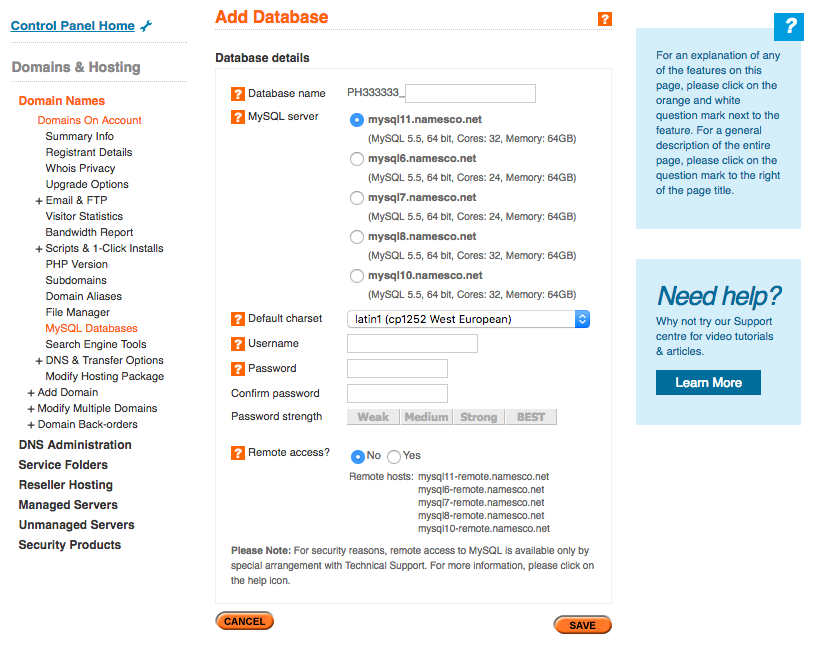Select mysql11.namesco.net server option
Screen dimensions: 817x647
356,120
